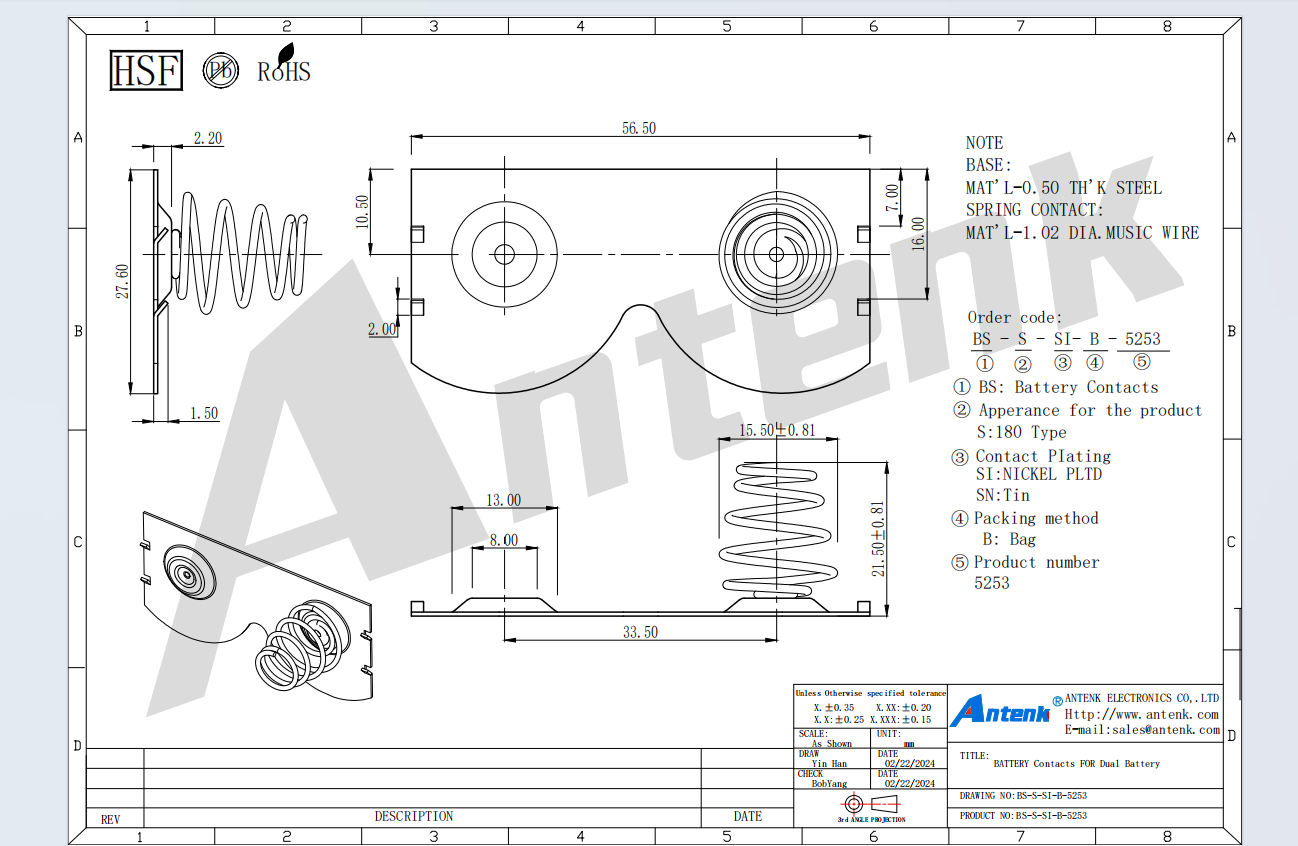Select the MAT'L-1.02 DIA. MUSIC WIRE note
The width and height of the screenshot is (1298, 846).
click(x=1082, y=233)
